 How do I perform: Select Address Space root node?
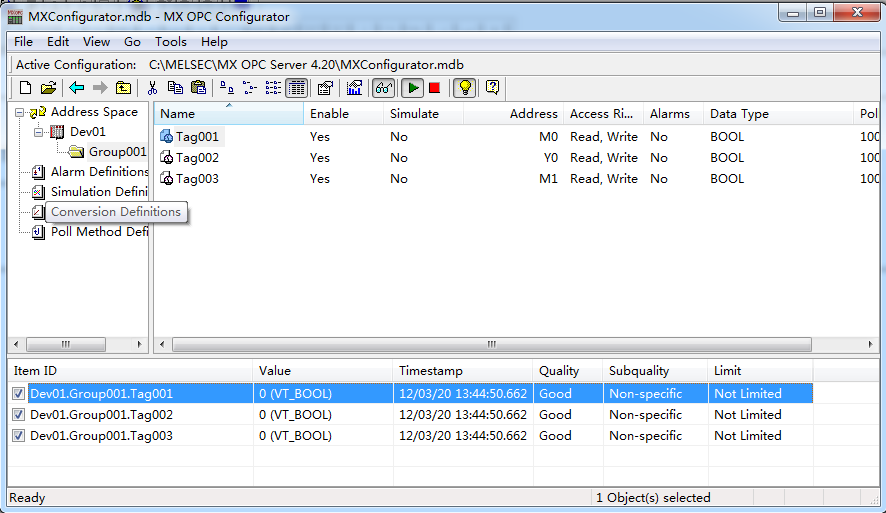pos(94,112)
